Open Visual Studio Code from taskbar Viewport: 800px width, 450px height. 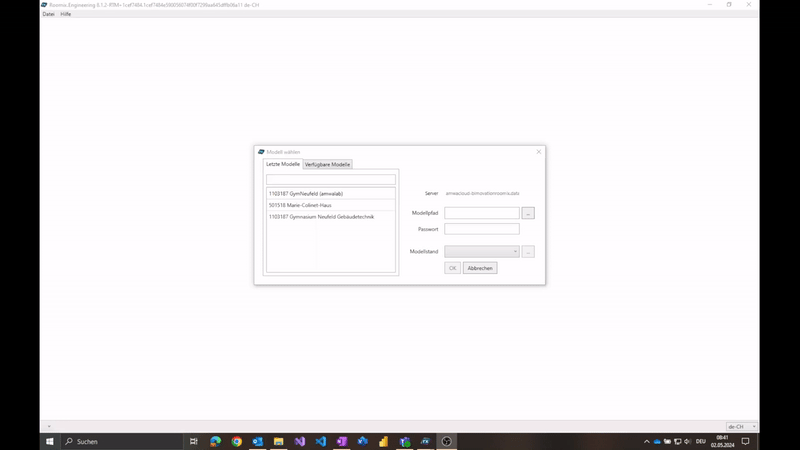320,441
